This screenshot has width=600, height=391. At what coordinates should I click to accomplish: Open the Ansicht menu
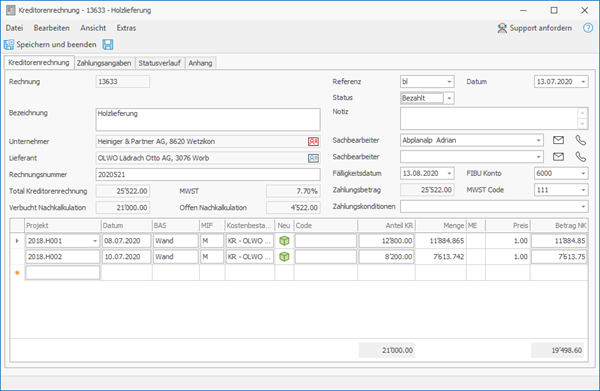(x=93, y=28)
